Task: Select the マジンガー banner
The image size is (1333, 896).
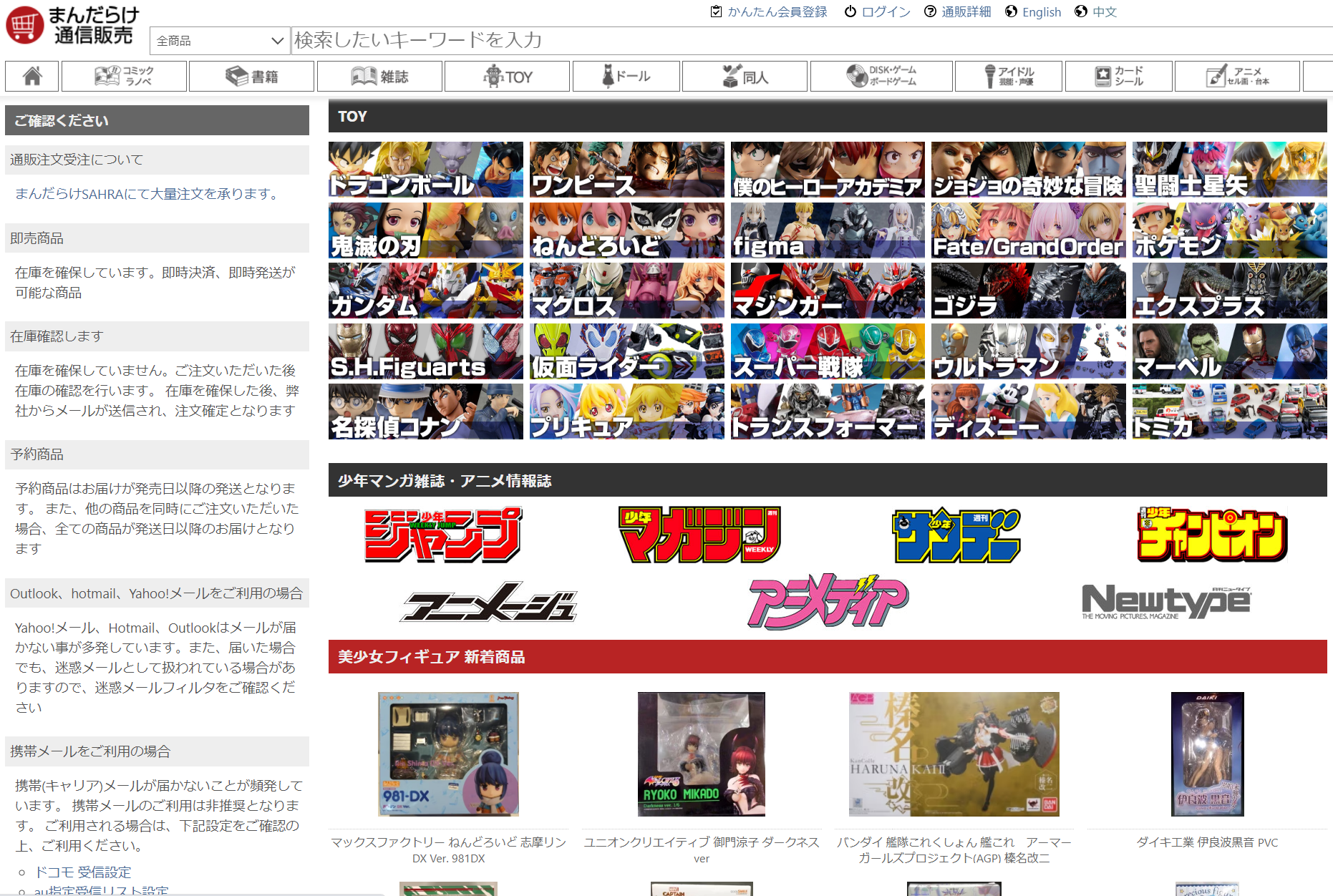Action: tap(828, 291)
